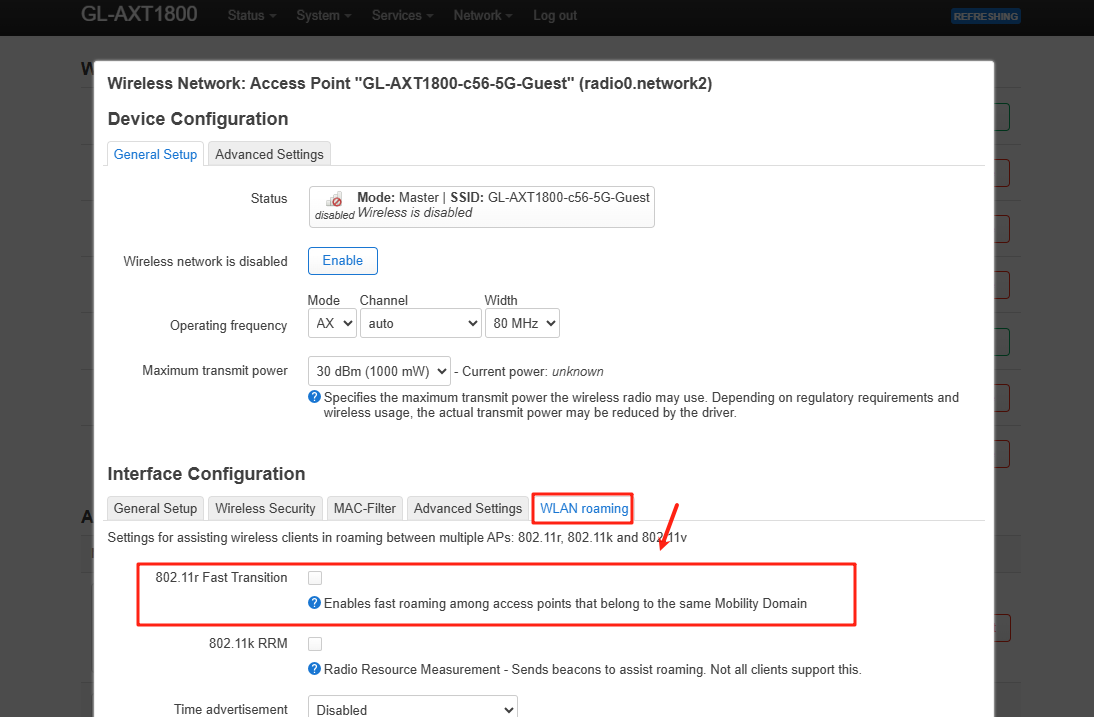Select the MAC-Filter tab
1094x717 pixels.
point(365,508)
